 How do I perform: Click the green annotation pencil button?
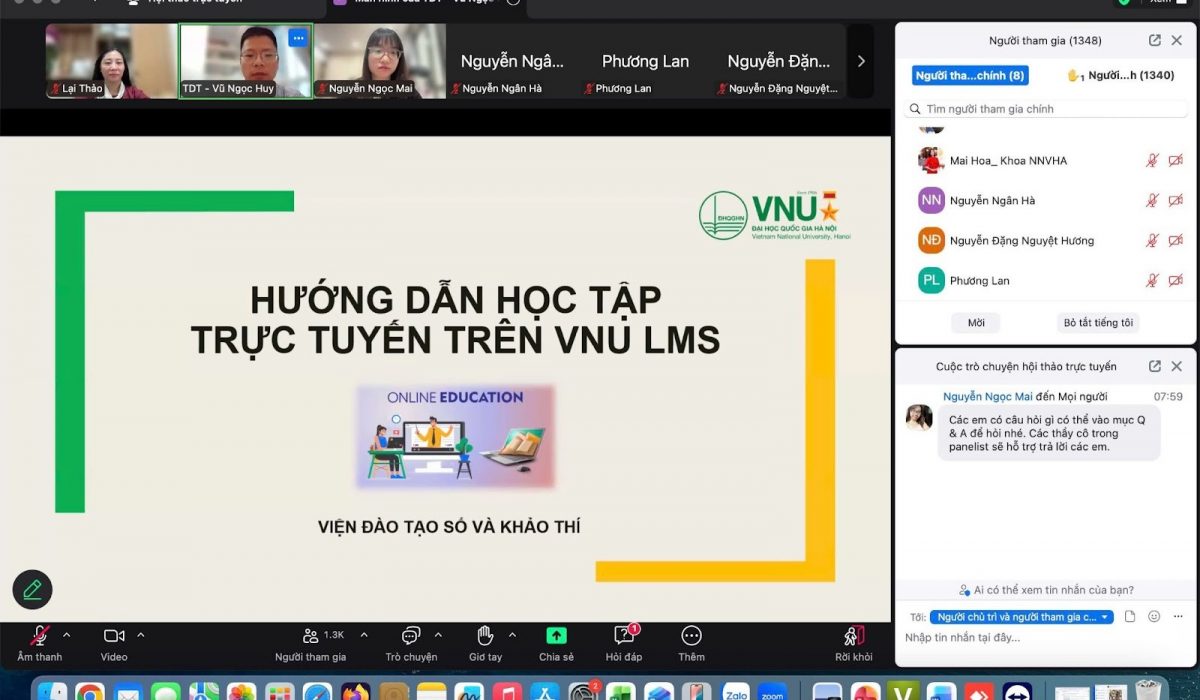(32, 590)
